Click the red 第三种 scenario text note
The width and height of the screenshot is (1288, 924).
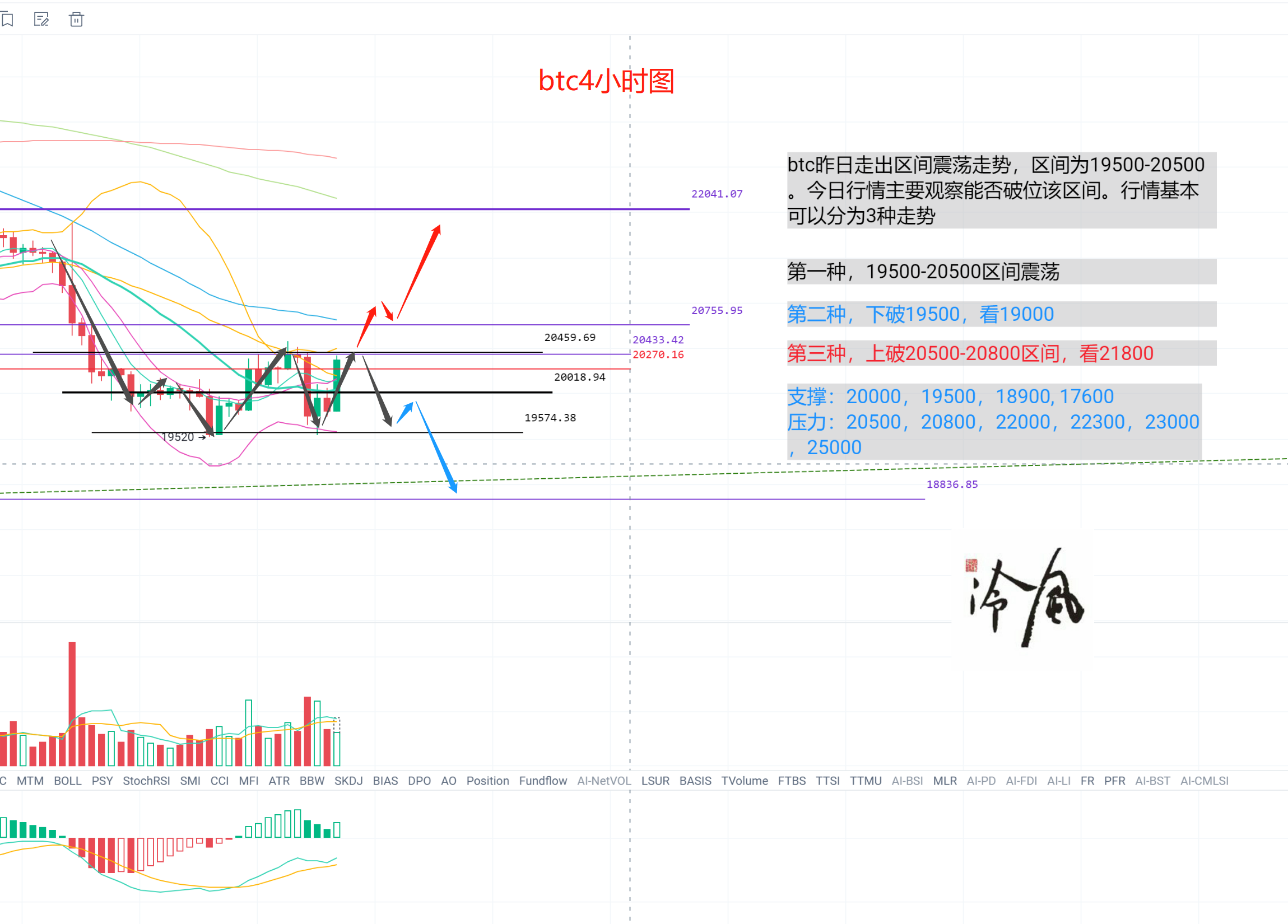click(969, 353)
